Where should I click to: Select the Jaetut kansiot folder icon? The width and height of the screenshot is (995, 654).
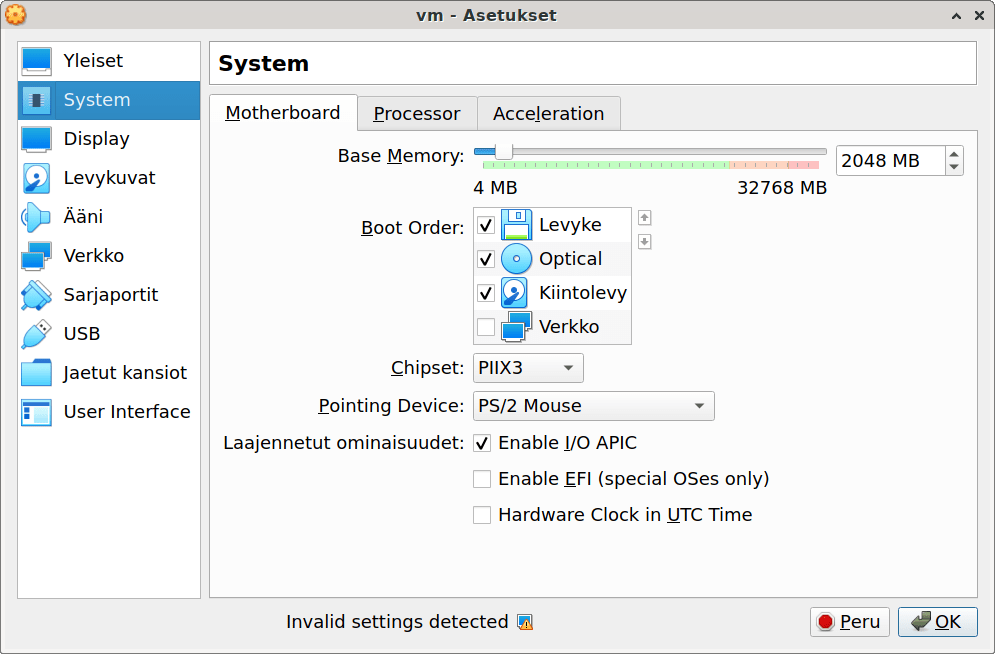point(36,373)
